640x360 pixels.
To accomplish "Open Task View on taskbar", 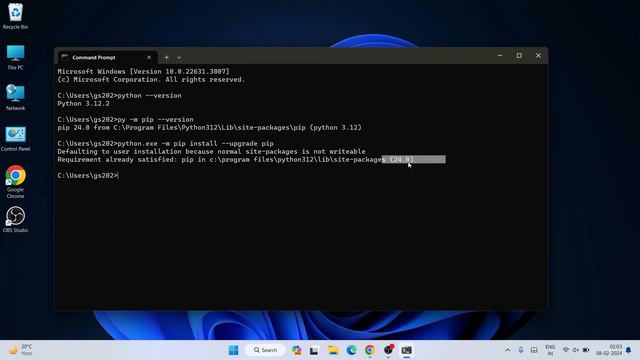I will [314, 350].
